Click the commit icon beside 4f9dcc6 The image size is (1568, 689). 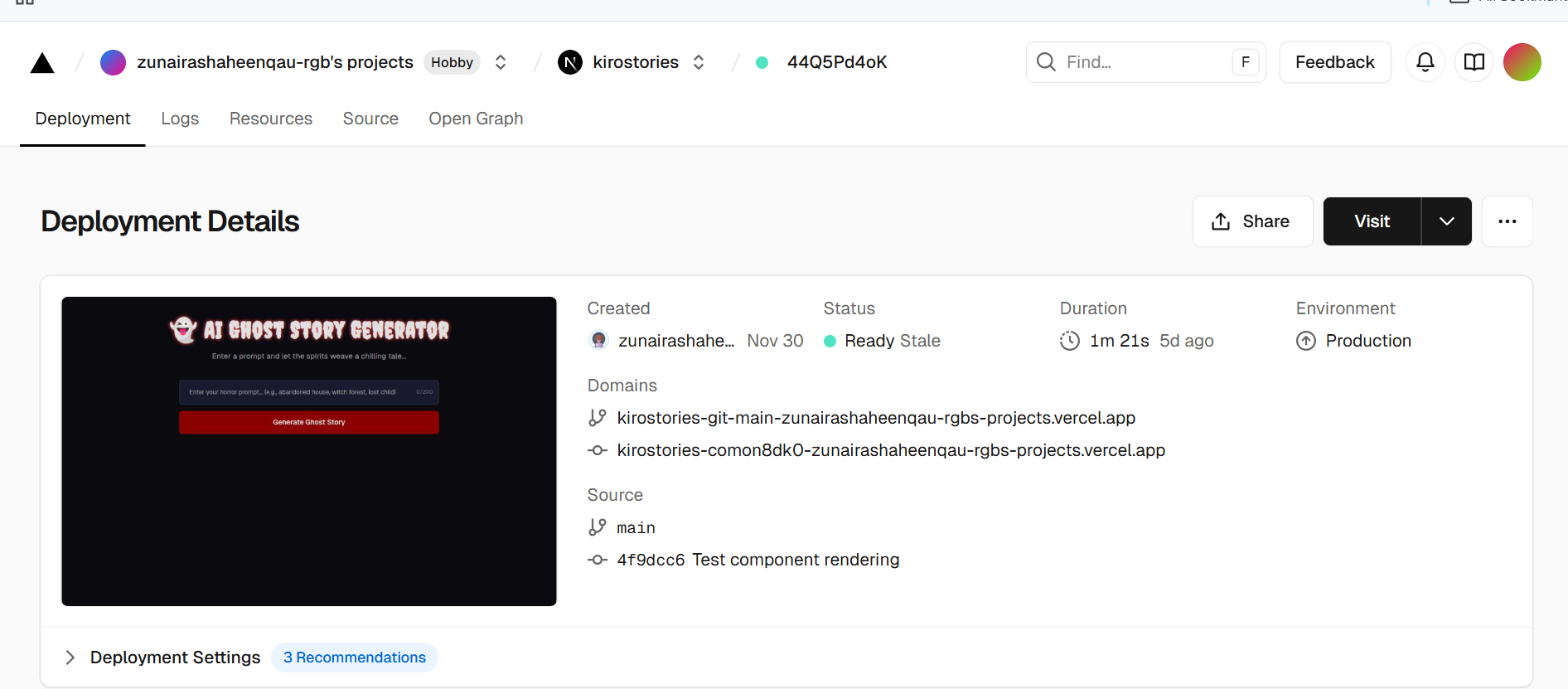click(x=598, y=560)
